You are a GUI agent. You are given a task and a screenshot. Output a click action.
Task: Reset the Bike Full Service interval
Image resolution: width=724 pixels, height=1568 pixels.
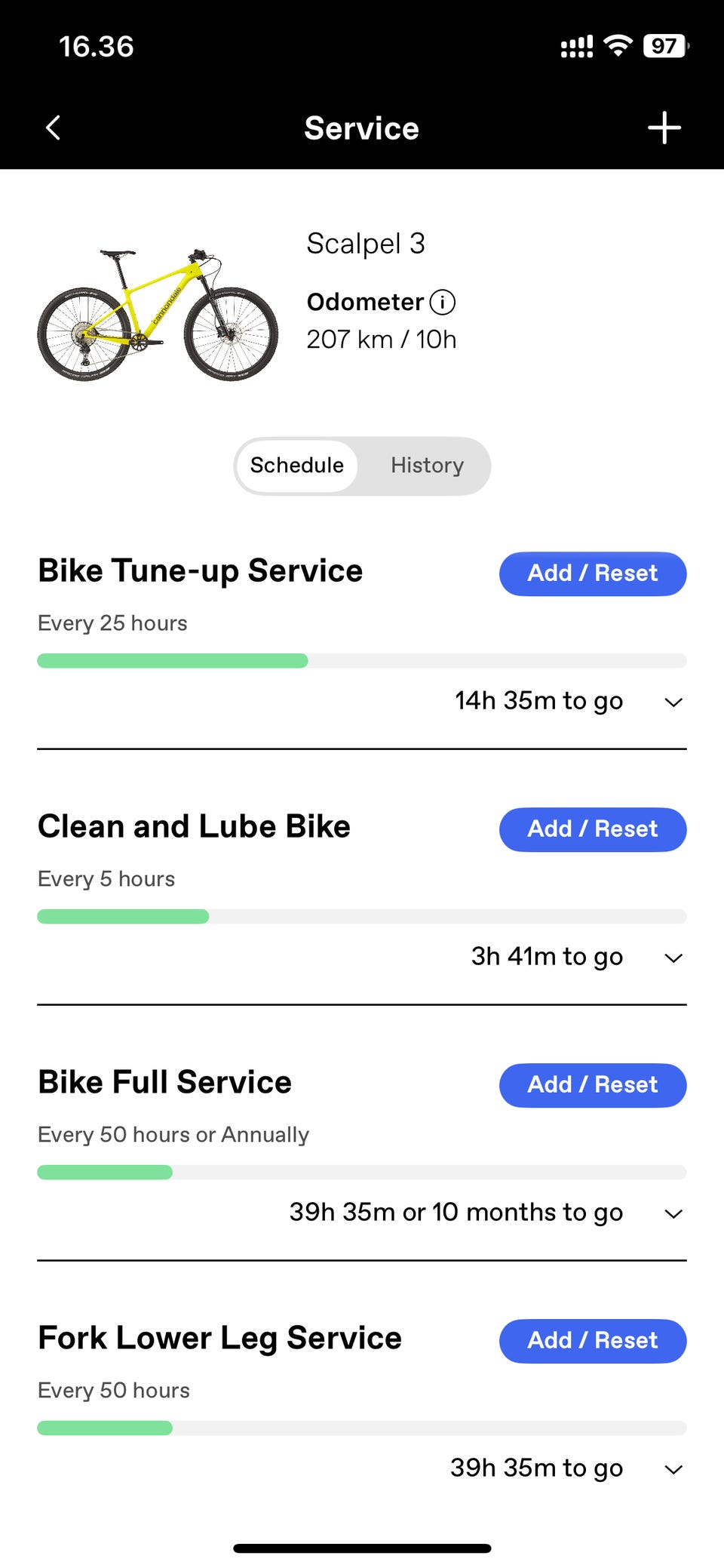pos(593,1085)
